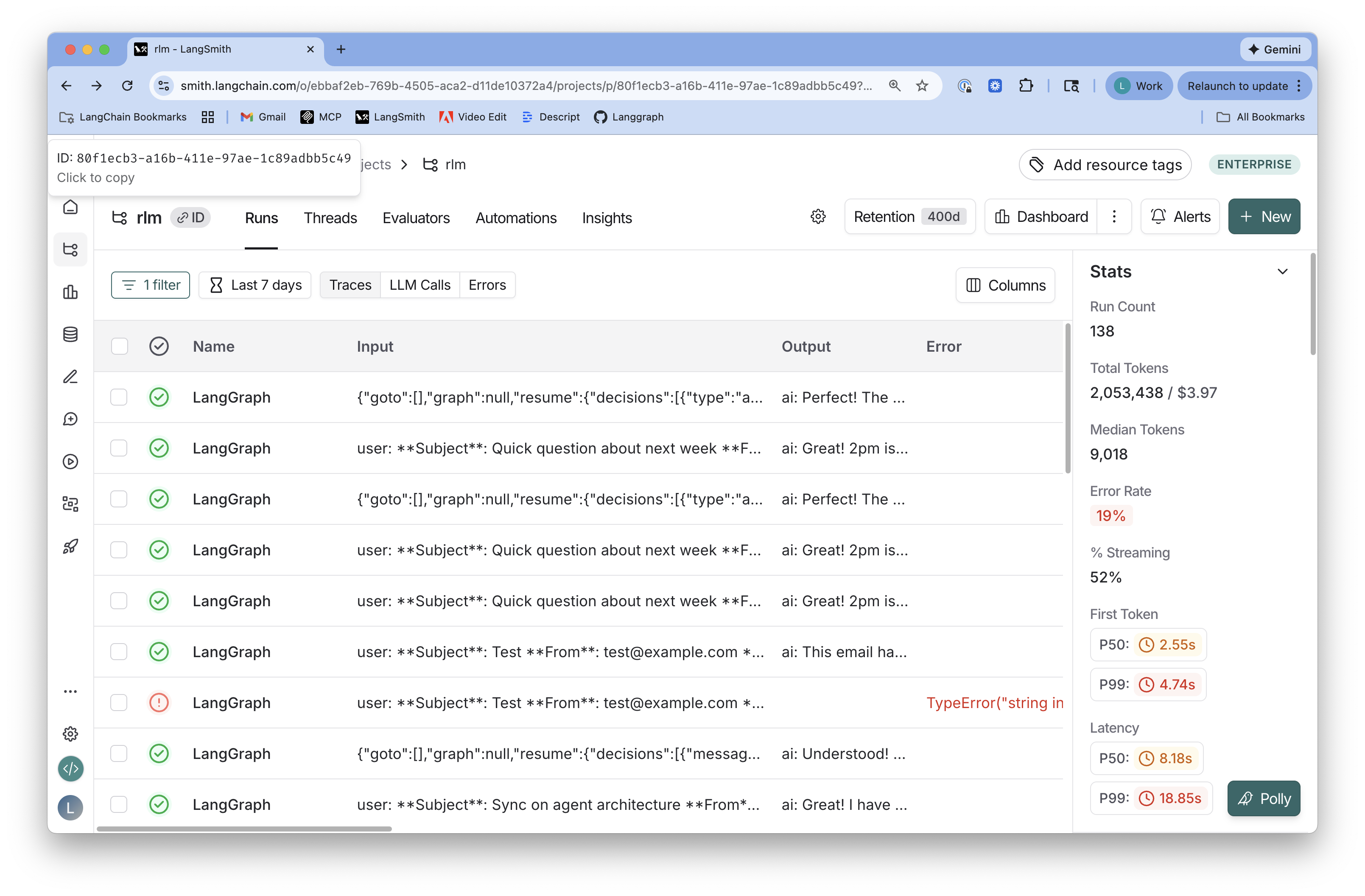
Task: Switch to the Threads tab
Action: point(330,218)
